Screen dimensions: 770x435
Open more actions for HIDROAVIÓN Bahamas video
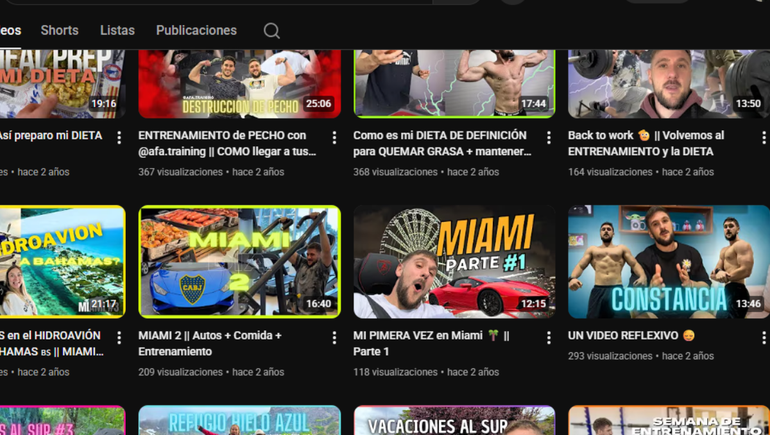[119, 338]
